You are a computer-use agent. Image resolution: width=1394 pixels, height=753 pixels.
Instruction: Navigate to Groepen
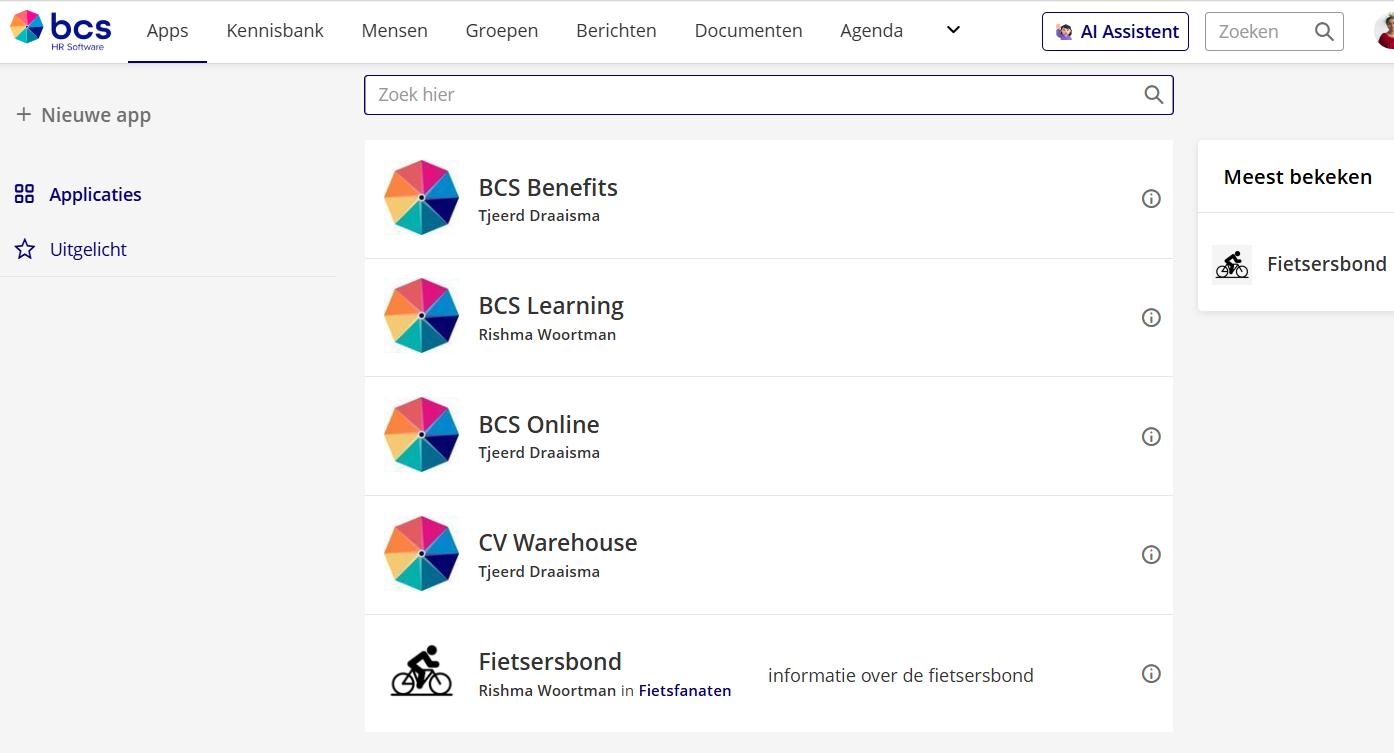pyautogui.click(x=502, y=31)
